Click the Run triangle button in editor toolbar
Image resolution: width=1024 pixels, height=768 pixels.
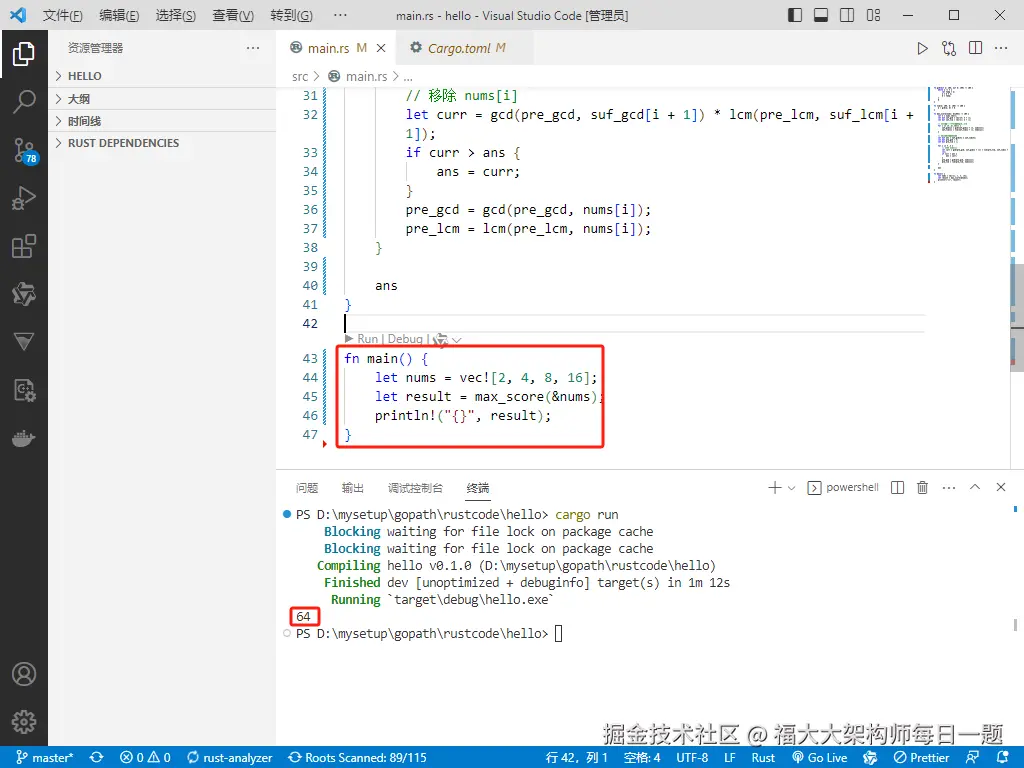[922, 48]
